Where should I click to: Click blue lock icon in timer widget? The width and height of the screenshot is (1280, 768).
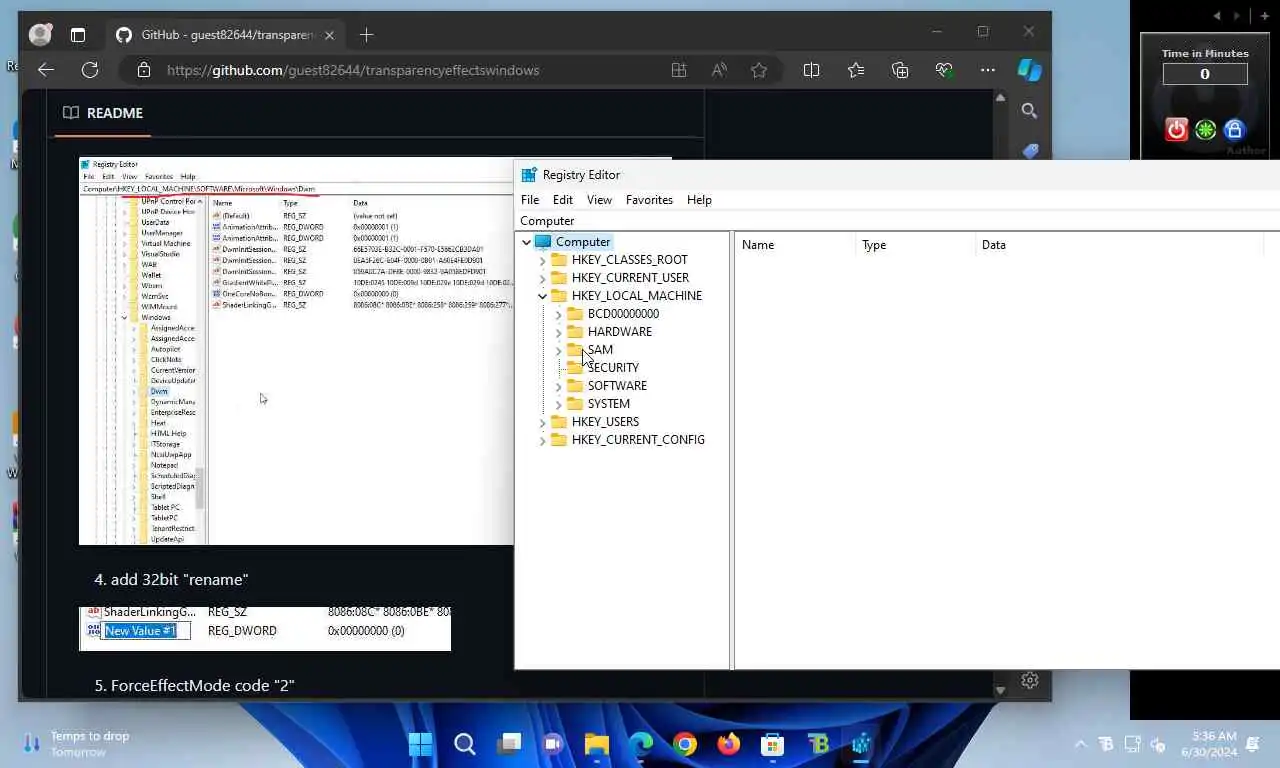coord(1234,129)
